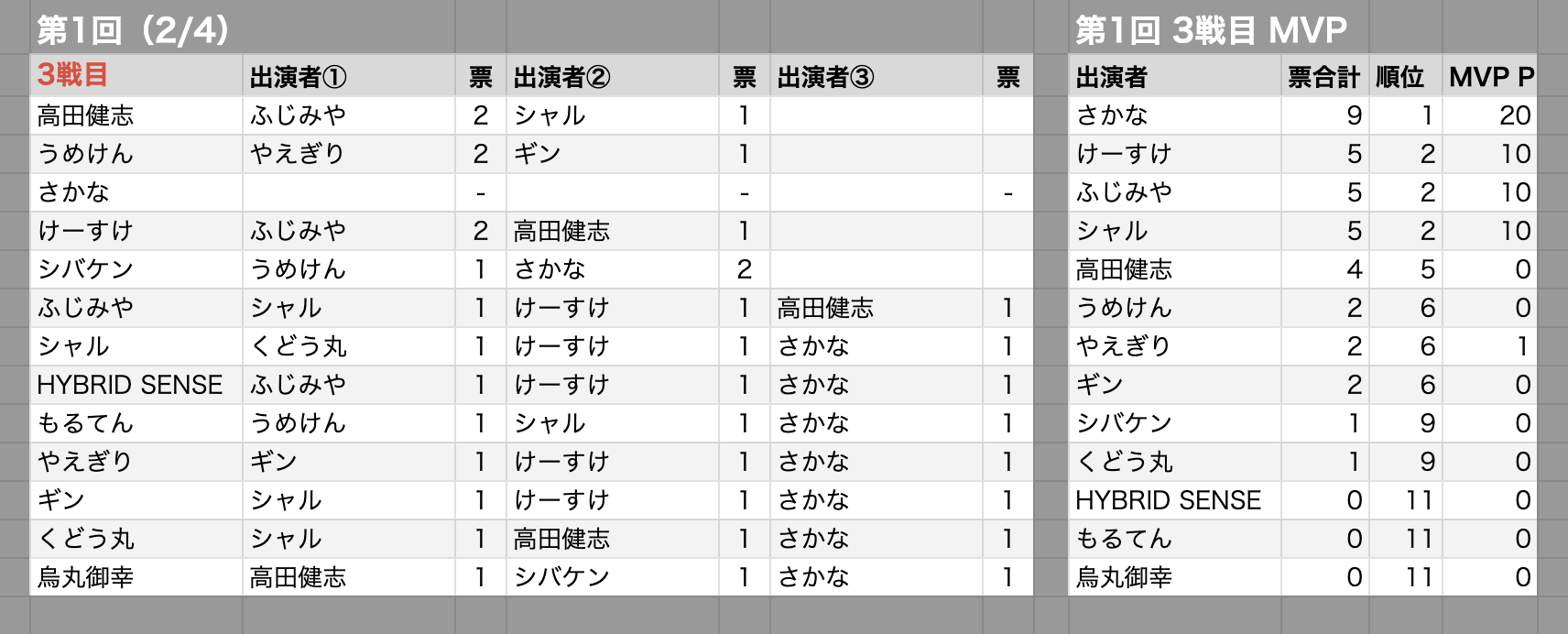1568x634 pixels.
Task: Select the MVP points cell showing 20
Action: [x=1489, y=115]
